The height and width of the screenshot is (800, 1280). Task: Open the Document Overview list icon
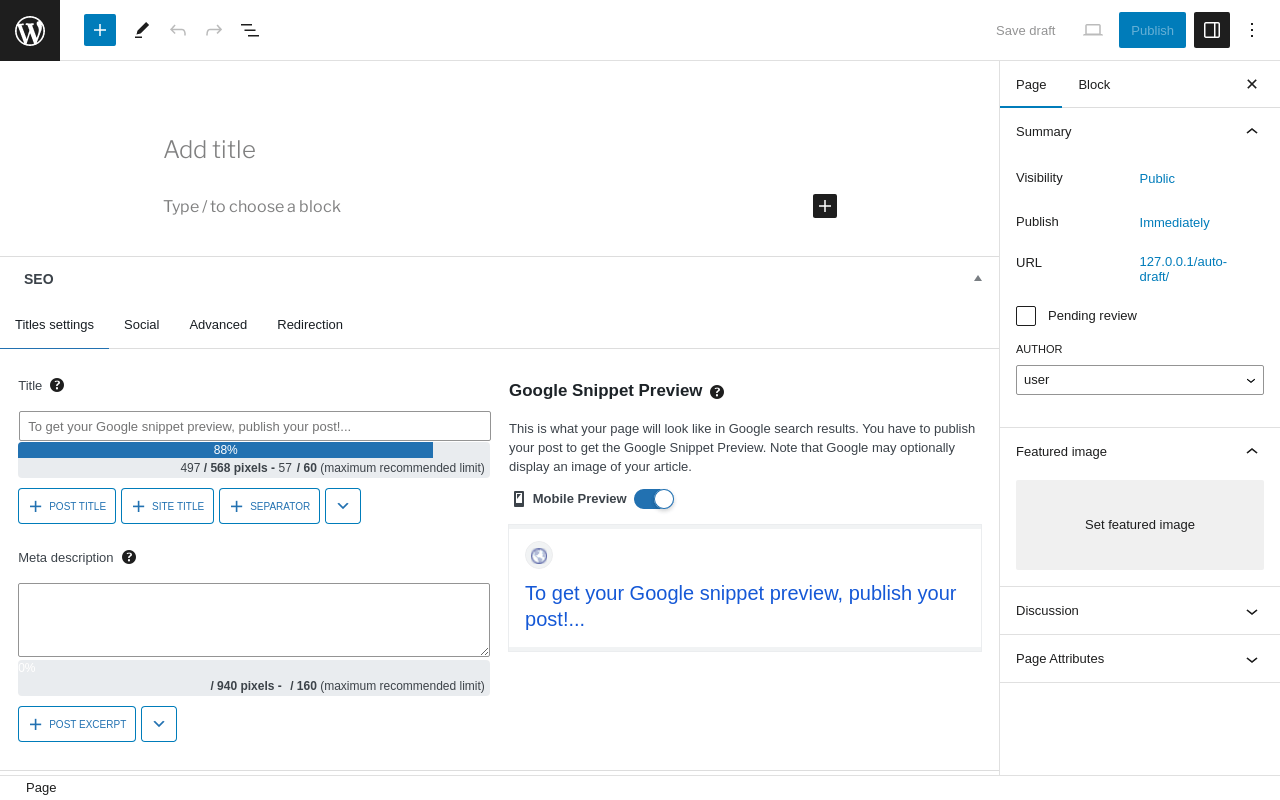pos(250,30)
